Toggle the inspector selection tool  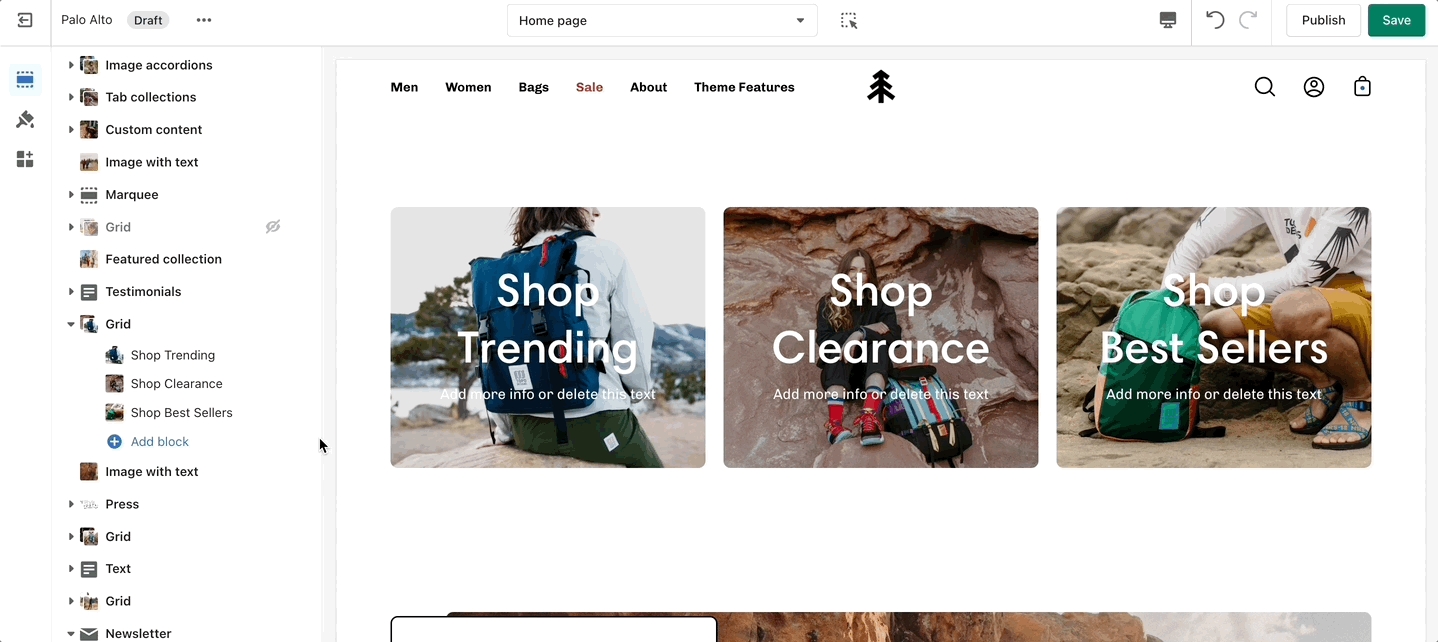[x=849, y=20]
